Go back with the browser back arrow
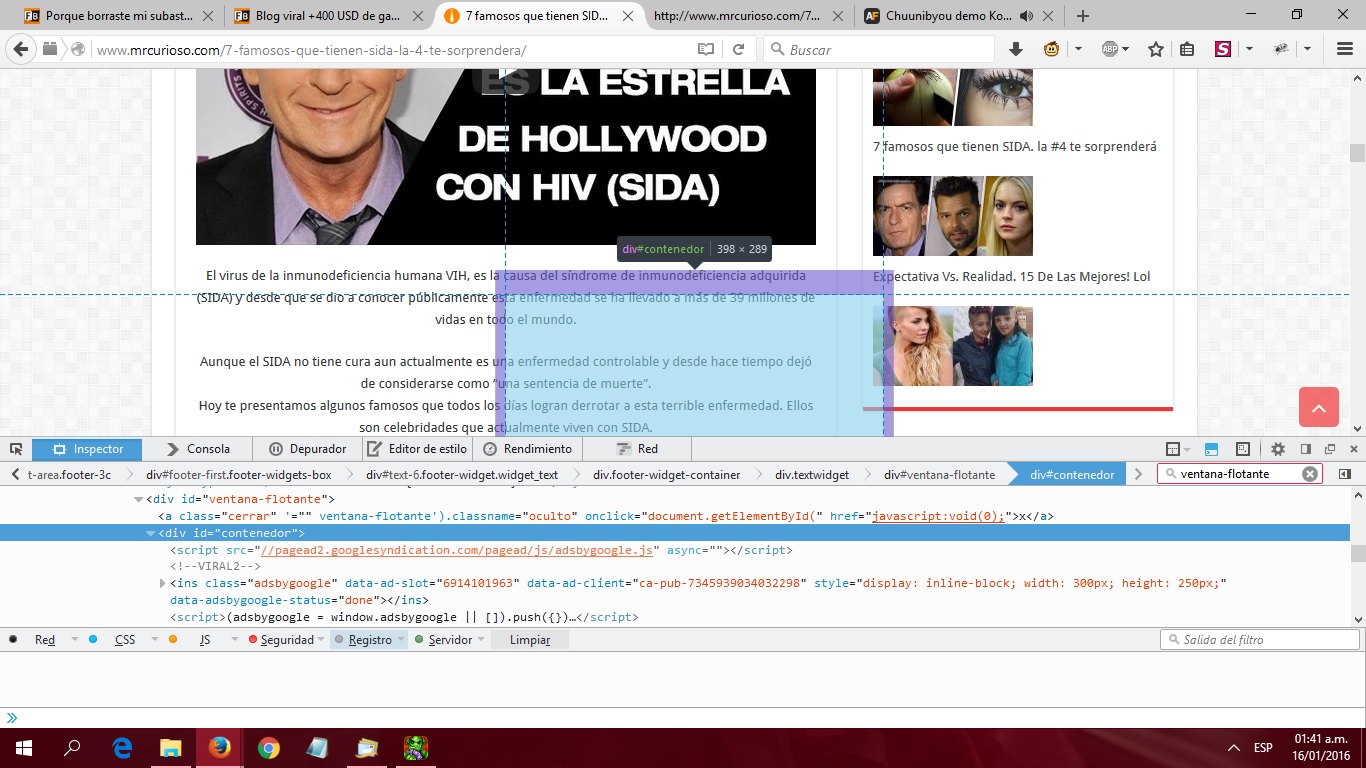The height and width of the screenshot is (768, 1366). click(18, 49)
